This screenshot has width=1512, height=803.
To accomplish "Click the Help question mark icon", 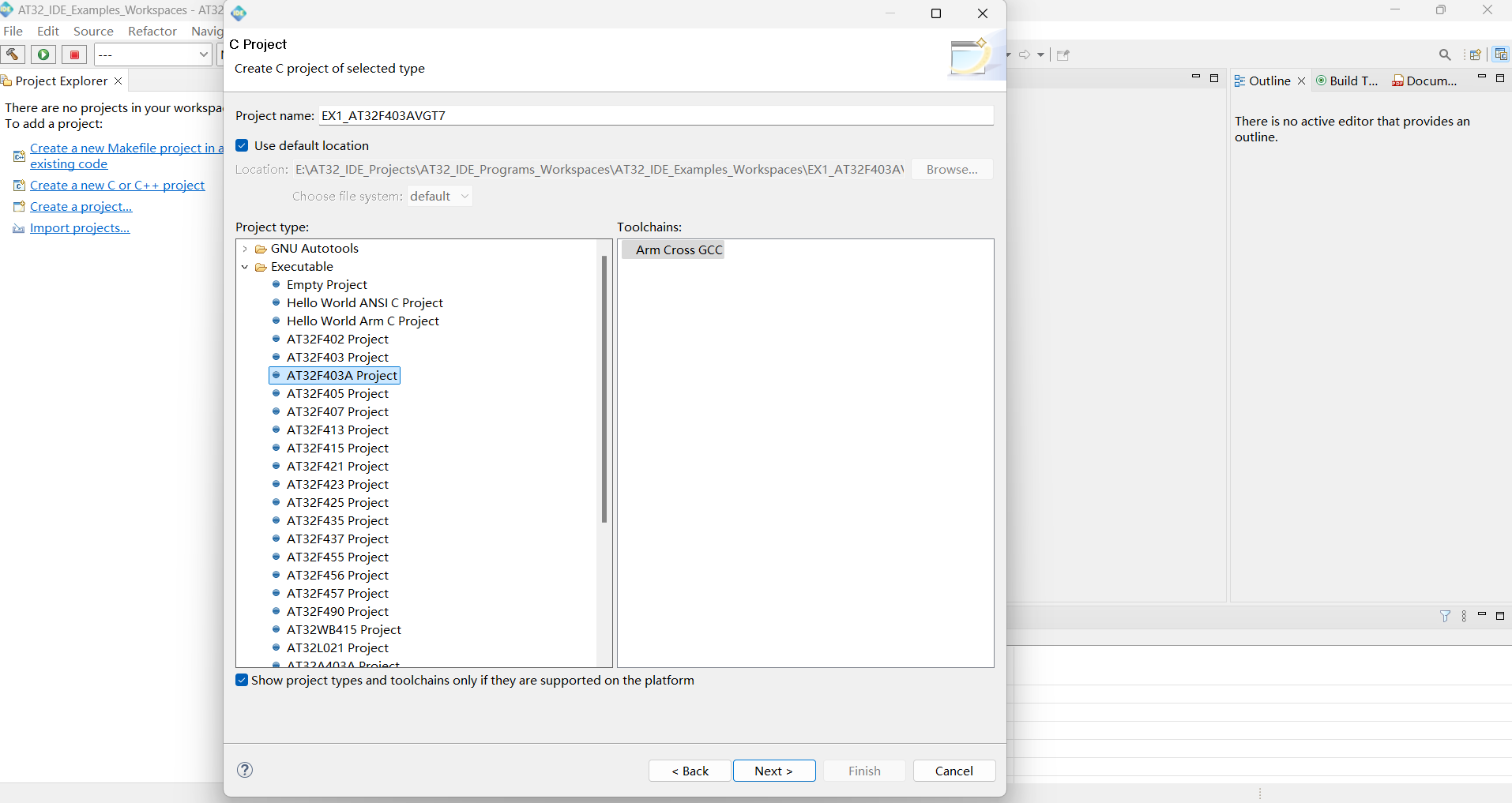I will pyautogui.click(x=245, y=770).
